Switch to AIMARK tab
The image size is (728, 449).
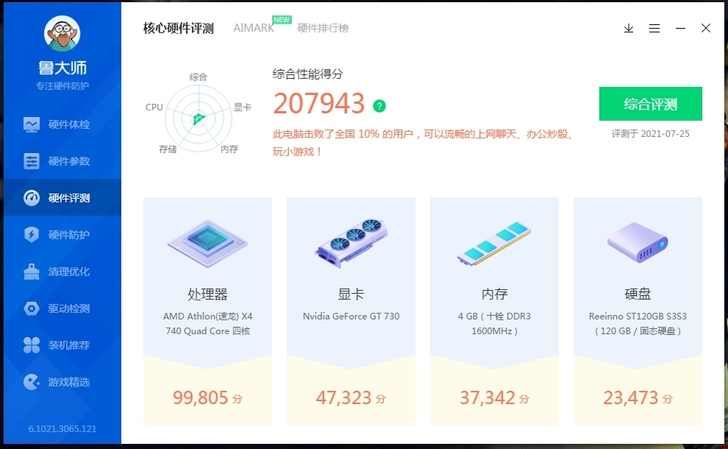pos(254,28)
